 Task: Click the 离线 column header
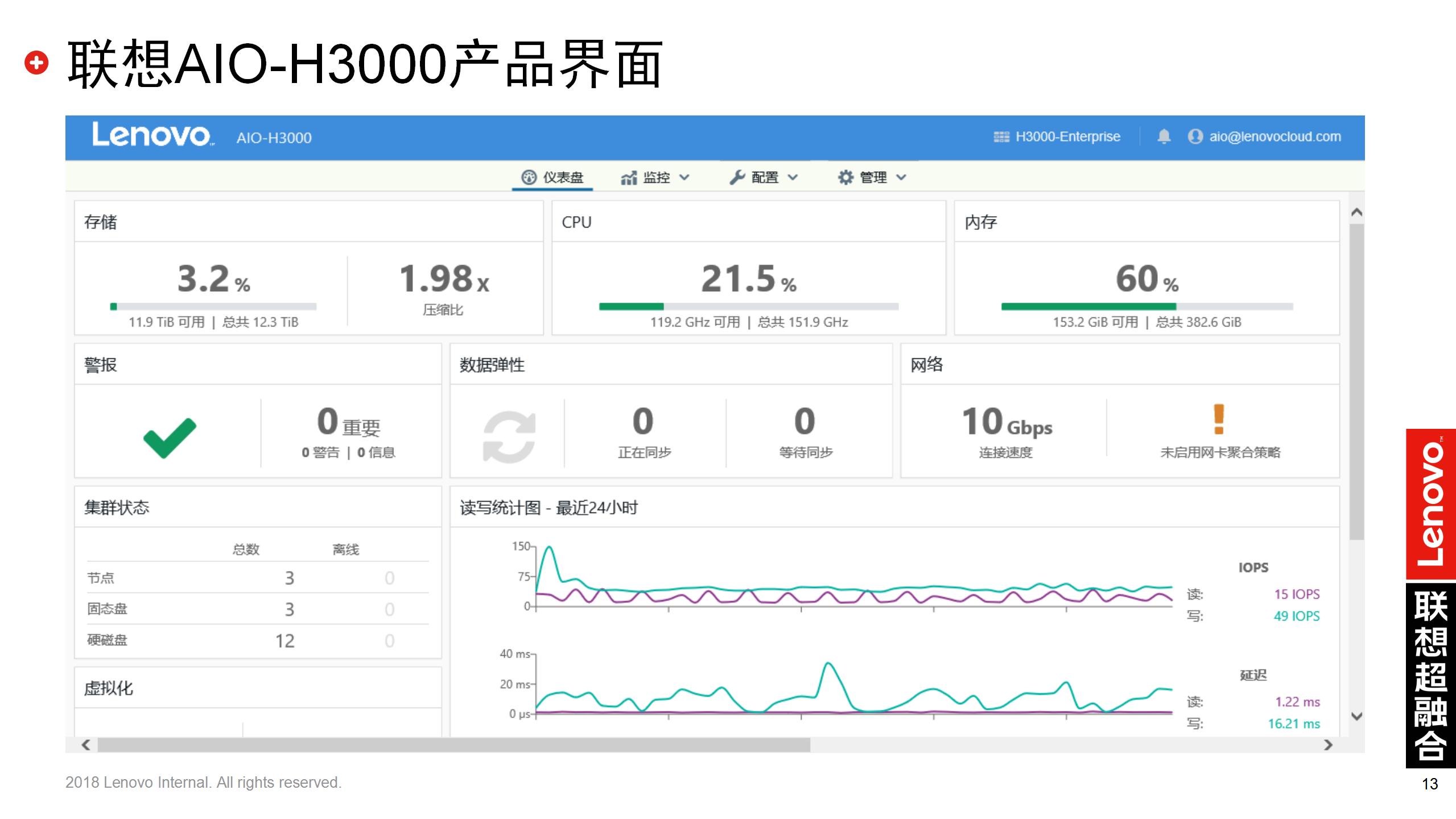[346, 549]
